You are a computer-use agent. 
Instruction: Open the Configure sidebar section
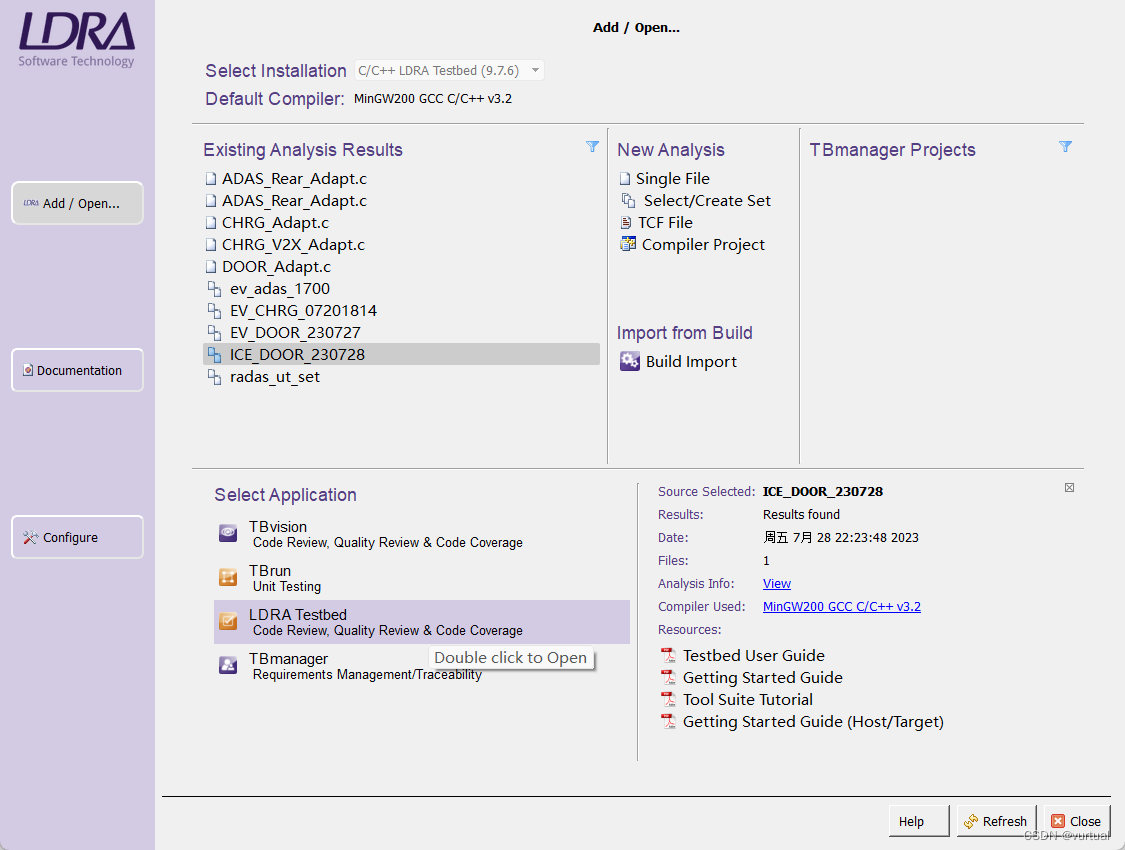point(77,537)
